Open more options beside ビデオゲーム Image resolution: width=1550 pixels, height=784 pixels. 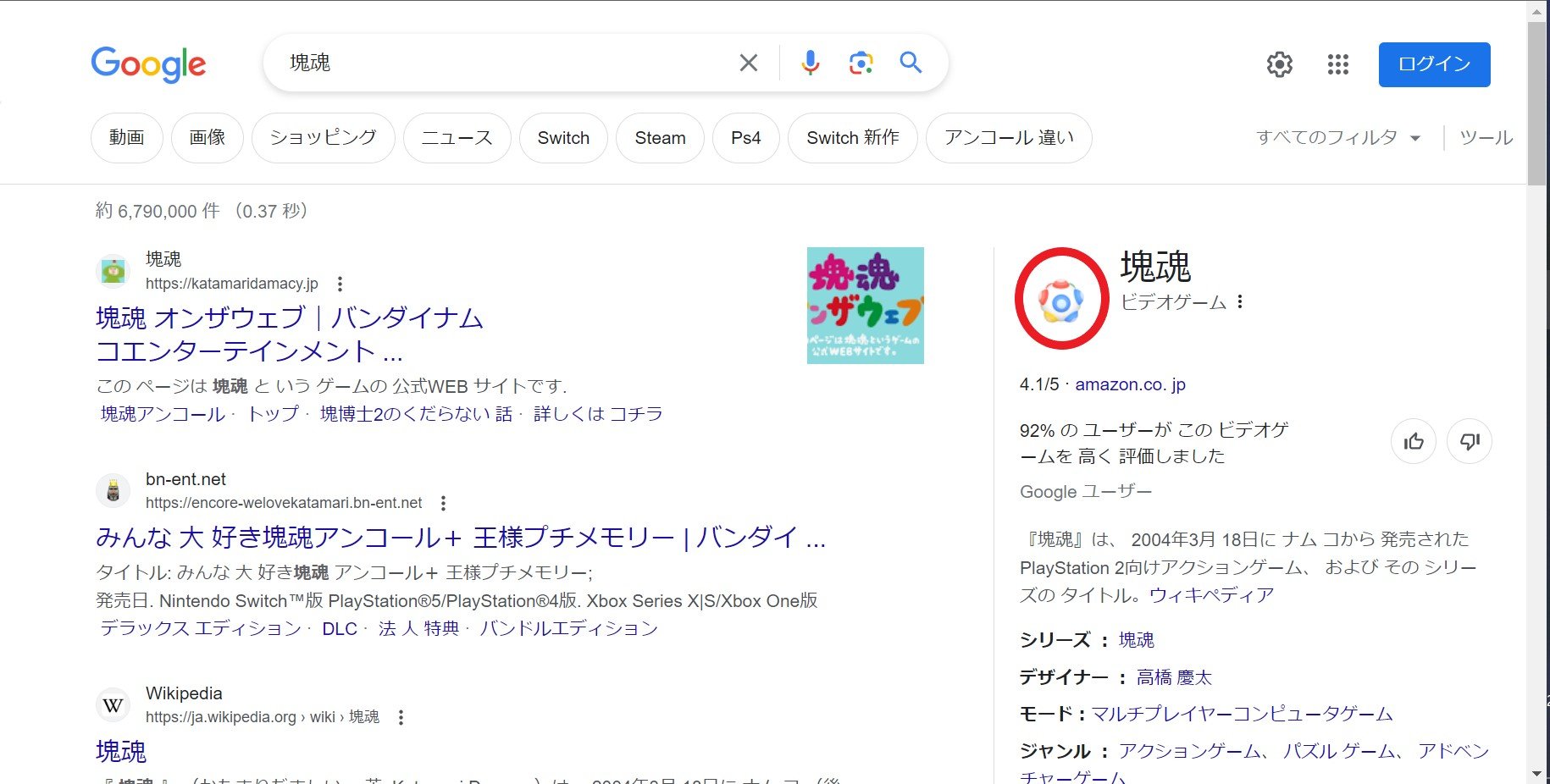tap(1240, 302)
